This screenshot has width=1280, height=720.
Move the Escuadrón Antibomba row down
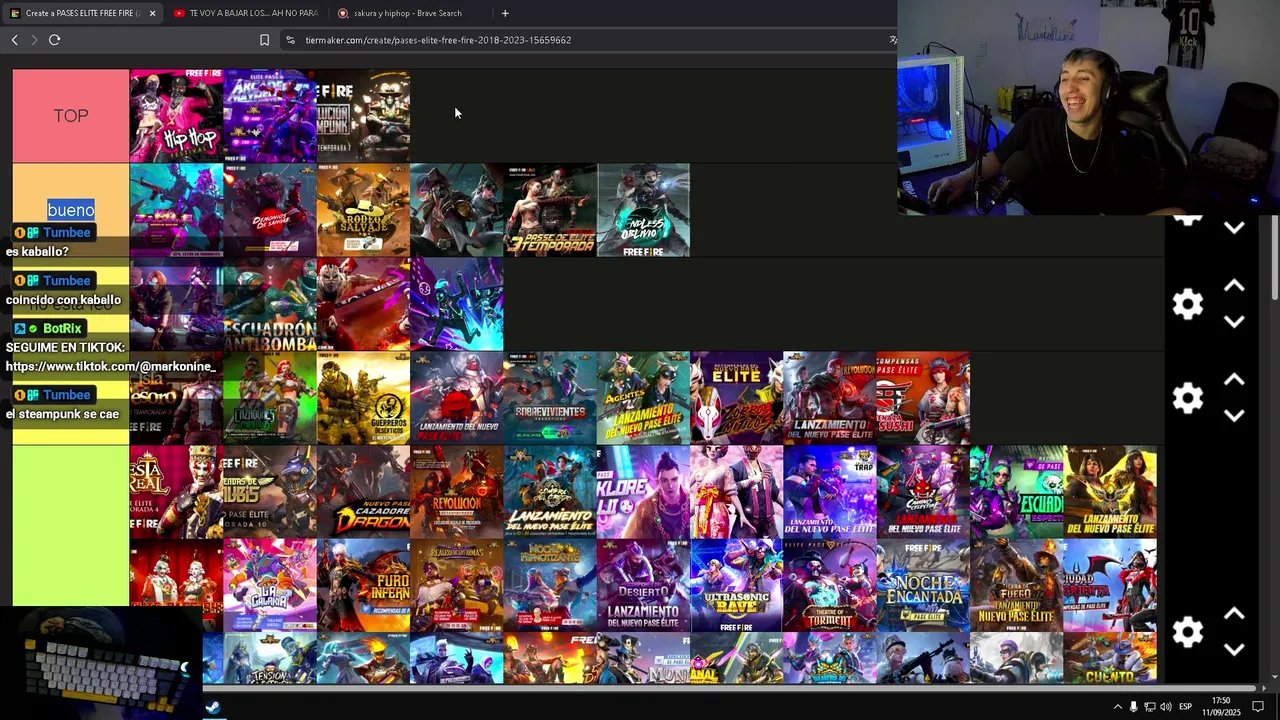point(1234,322)
